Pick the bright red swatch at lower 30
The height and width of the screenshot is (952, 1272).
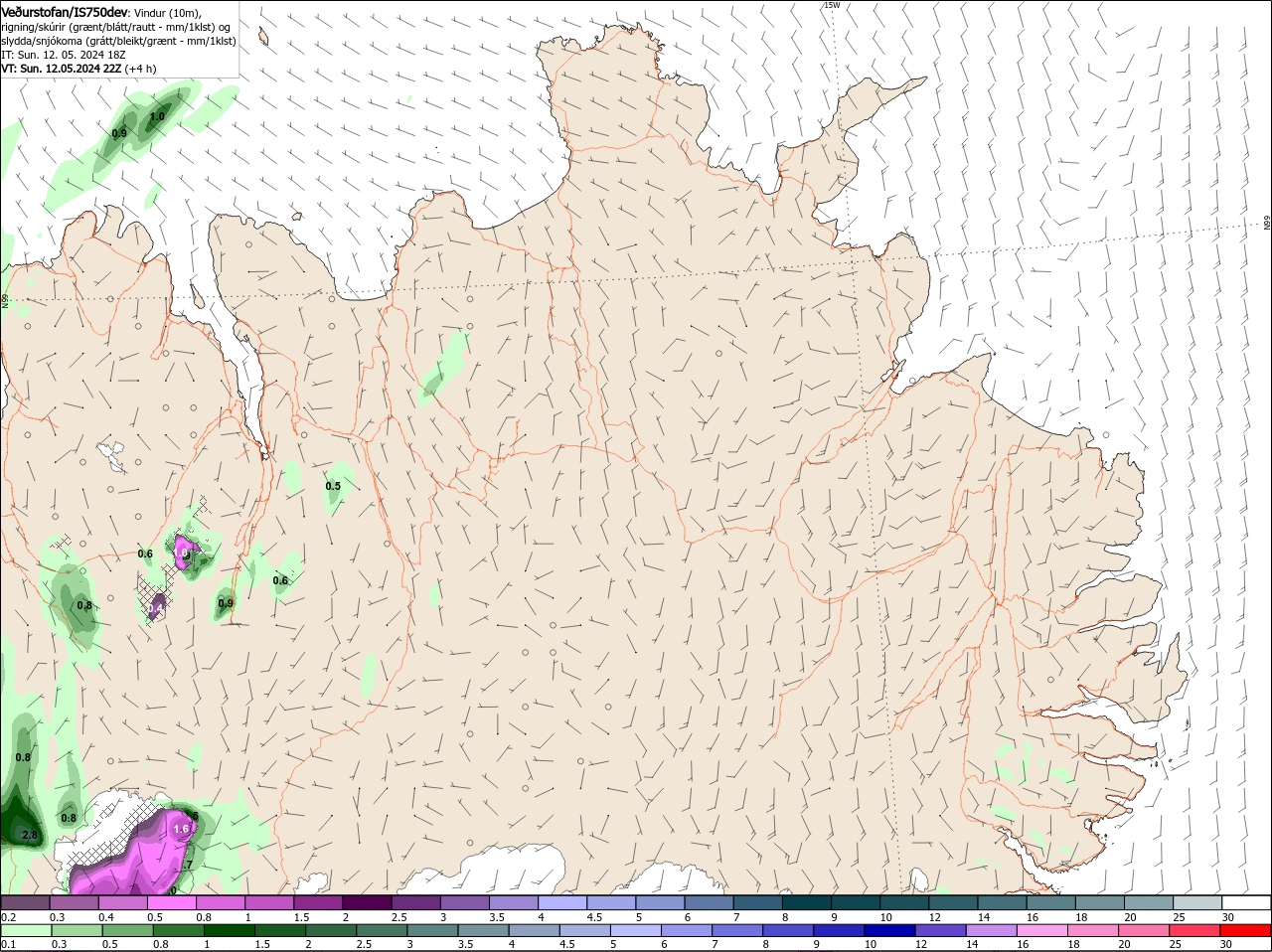[x=1246, y=930]
